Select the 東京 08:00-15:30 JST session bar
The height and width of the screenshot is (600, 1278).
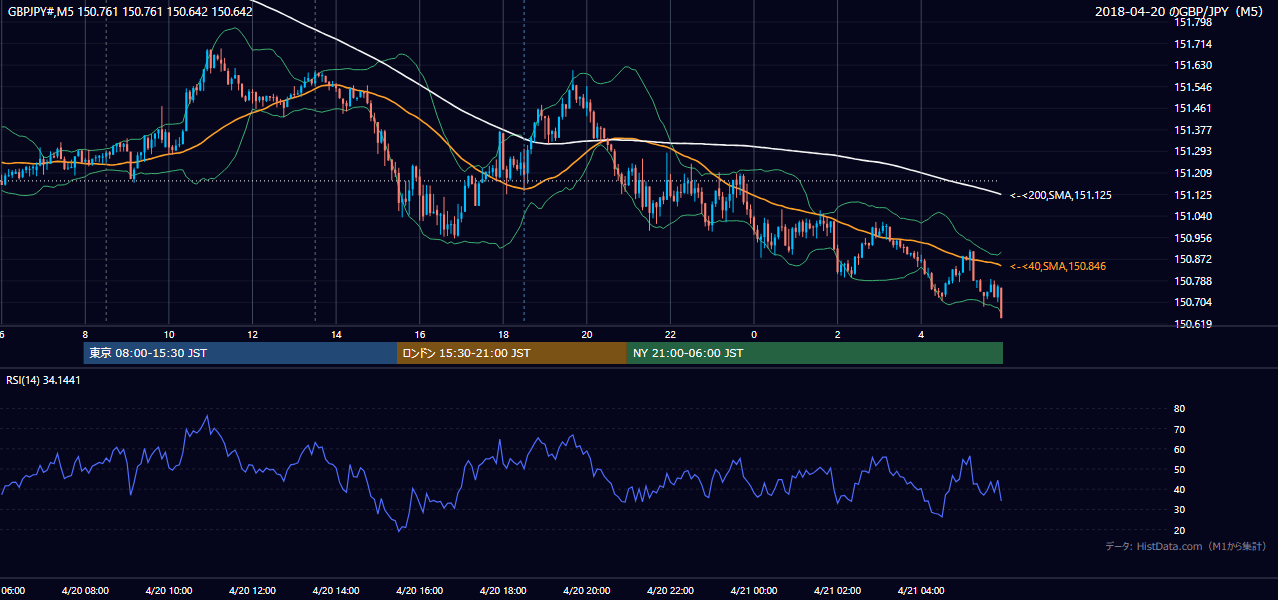(241, 353)
